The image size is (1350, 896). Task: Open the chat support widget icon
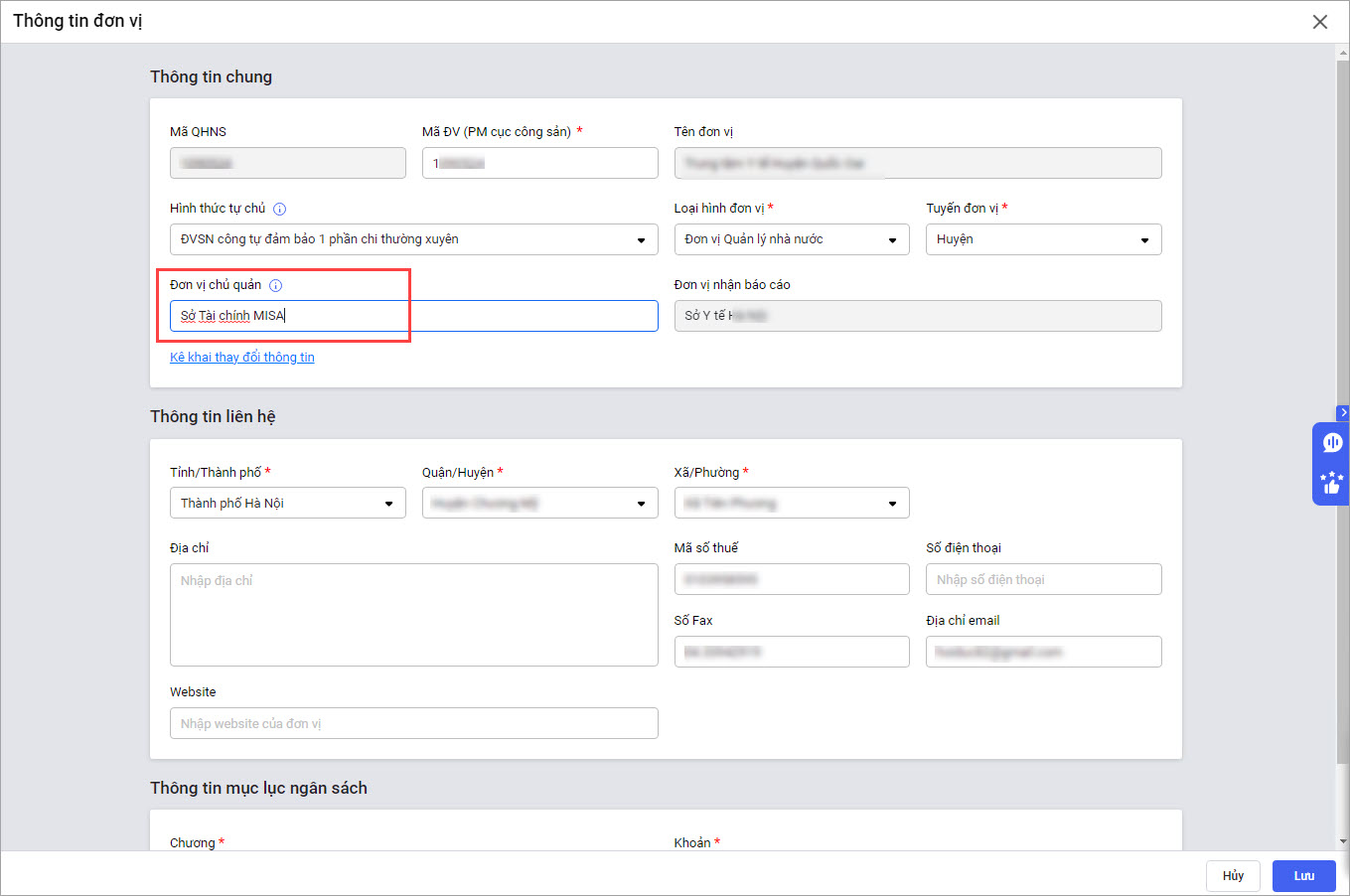coord(1331,443)
